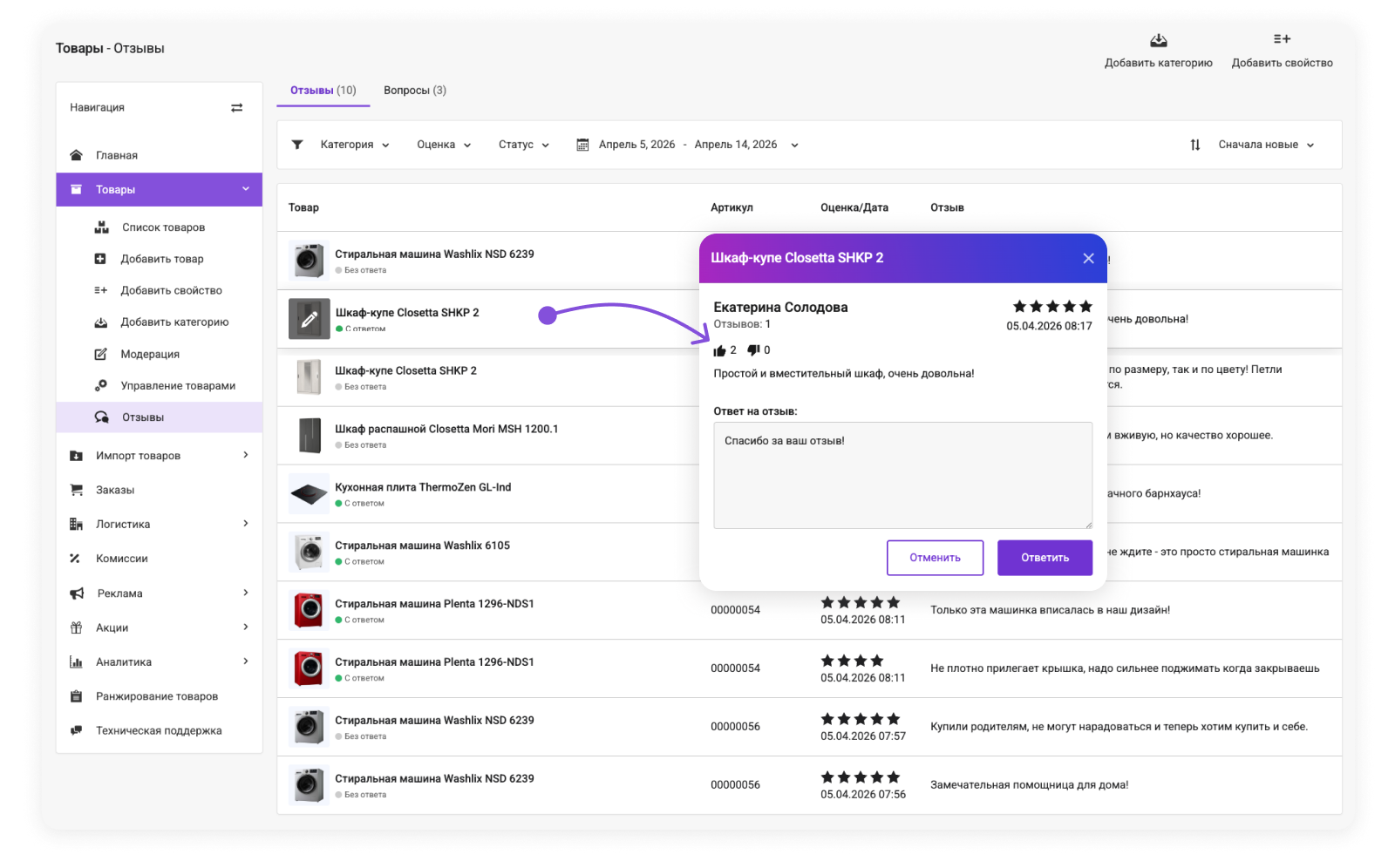Switch to the Вопросы tab

(414, 91)
